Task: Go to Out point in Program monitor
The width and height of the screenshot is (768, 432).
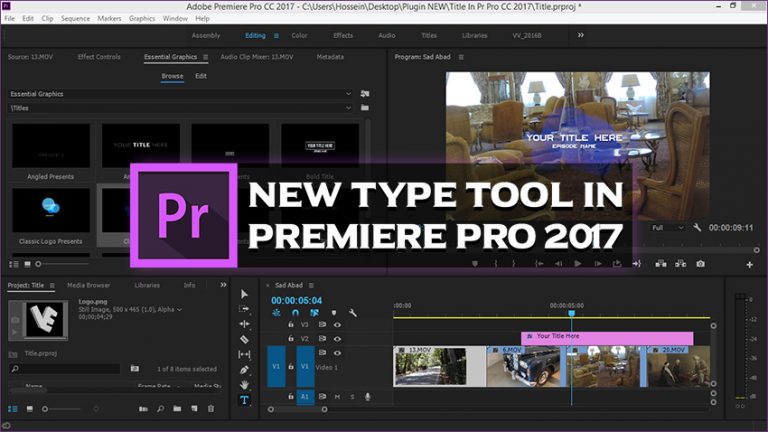Action: 636,264
